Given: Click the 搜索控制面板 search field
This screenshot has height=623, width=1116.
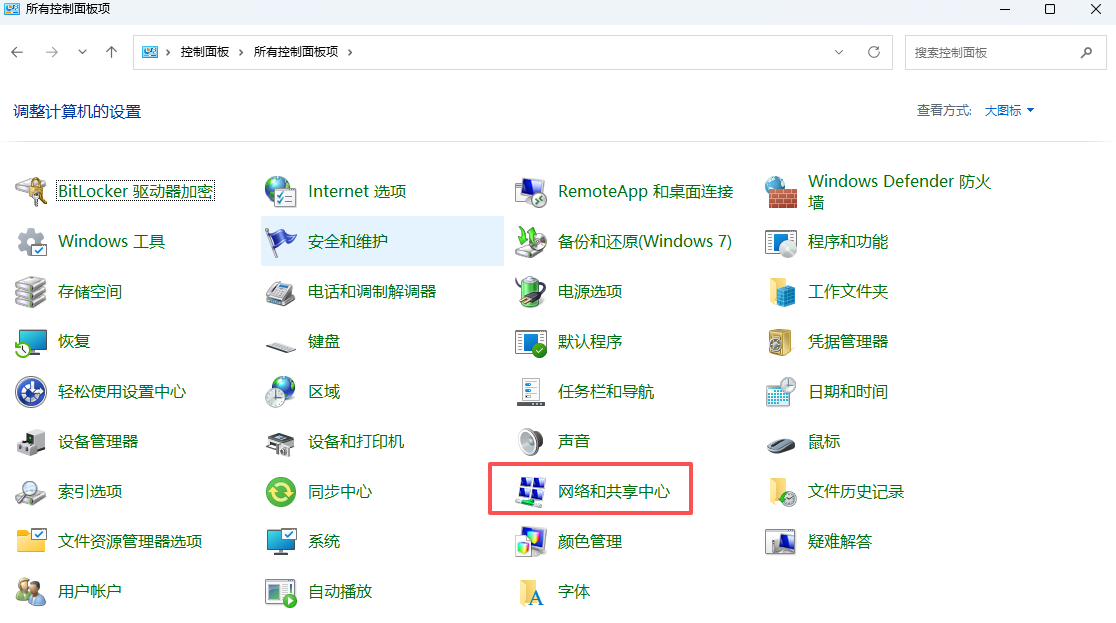Looking at the screenshot, I should (990, 52).
